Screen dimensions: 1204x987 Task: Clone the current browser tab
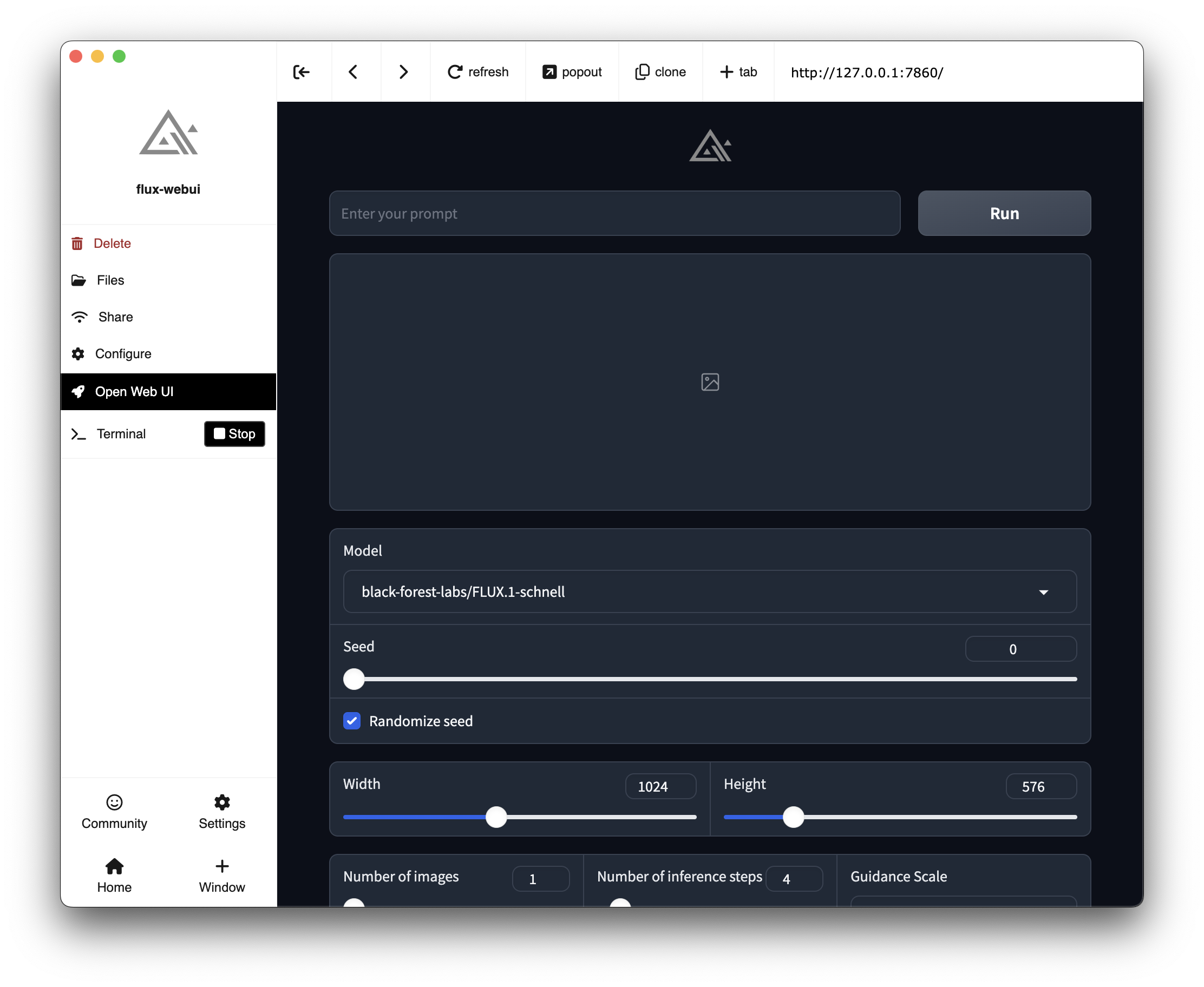click(x=660, y=71)
